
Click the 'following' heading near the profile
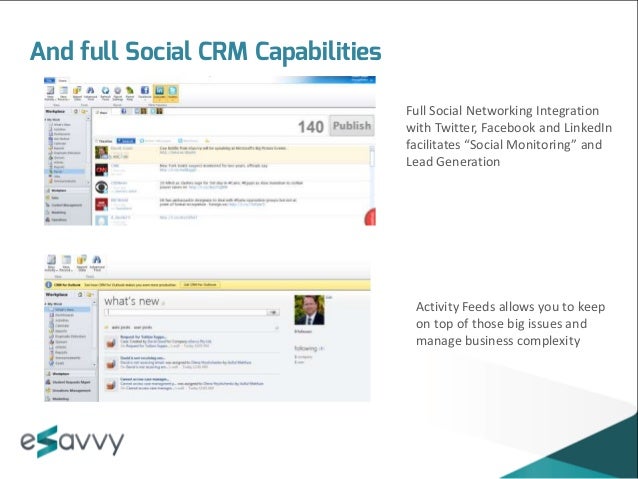tap(306, 348)
